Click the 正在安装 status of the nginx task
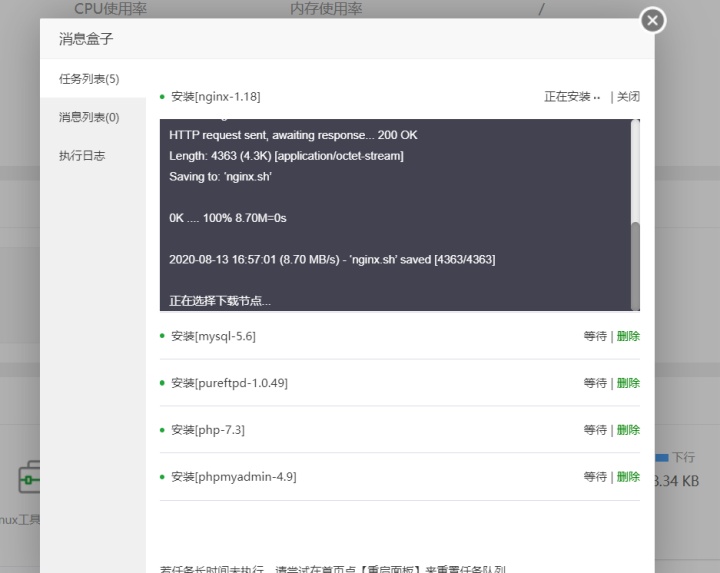The width and height of the screenshot is (720, 573). (572, 96)
